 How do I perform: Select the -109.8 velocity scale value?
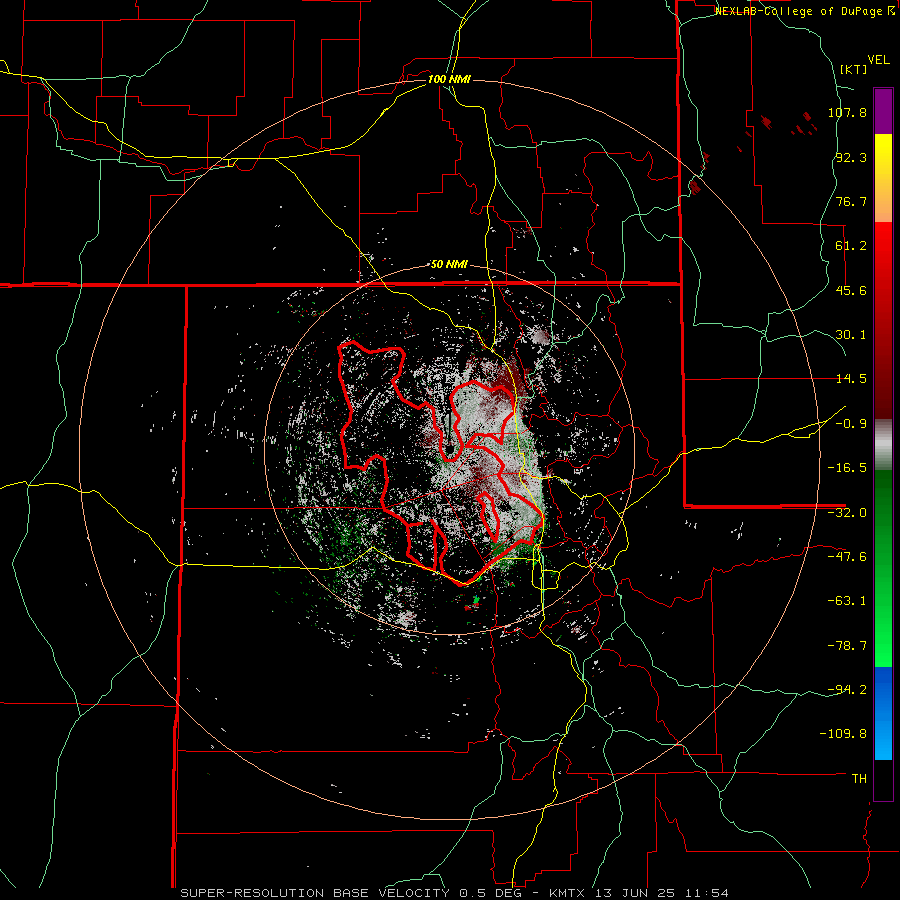[x=844, y=734]
